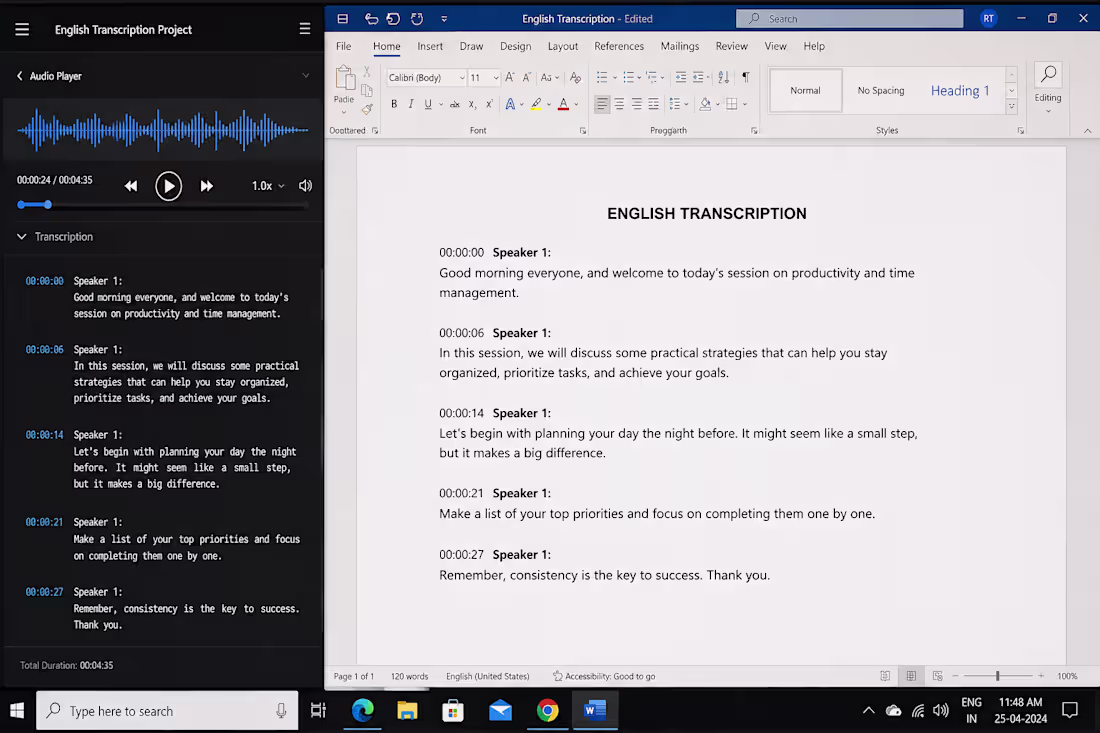Click the Format Painter brush

[367, 109]
